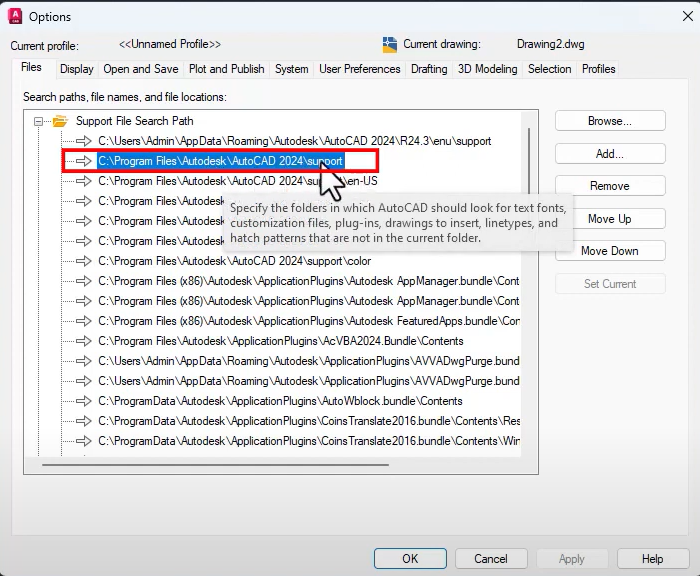Click the Cancel button

point(491,559)
